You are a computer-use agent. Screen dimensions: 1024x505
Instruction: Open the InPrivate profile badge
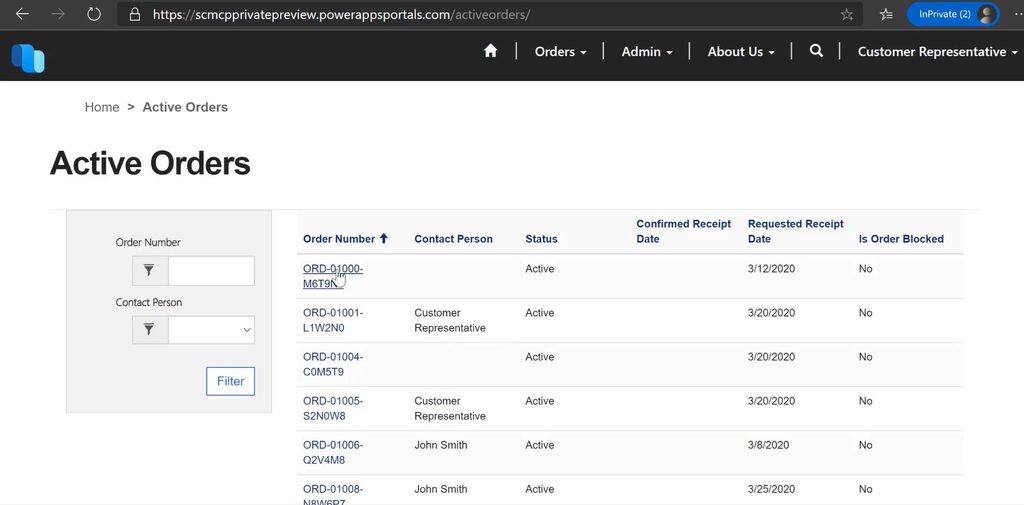(x=953, y=14)
